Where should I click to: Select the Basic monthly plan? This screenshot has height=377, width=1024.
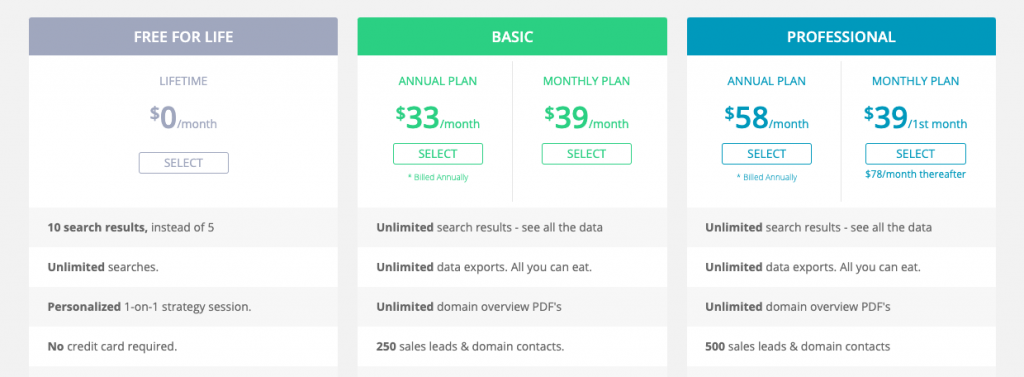[x=586, y=154]
